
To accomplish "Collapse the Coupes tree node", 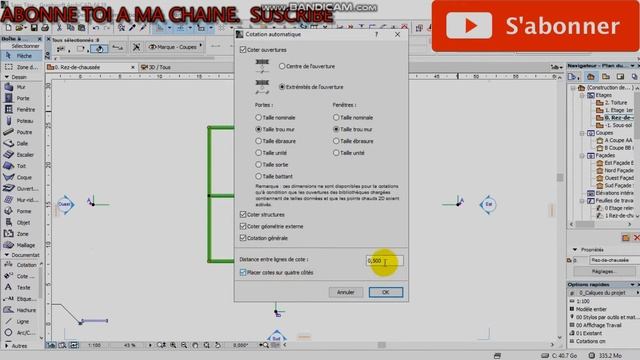I will pyautogui.click(x=582, y=133).
